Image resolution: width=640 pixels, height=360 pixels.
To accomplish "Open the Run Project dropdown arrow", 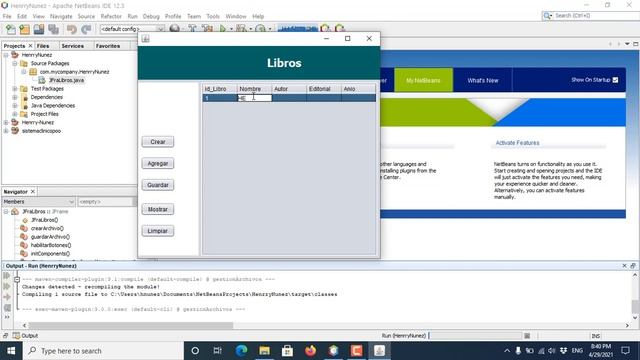I will (231, 29).
